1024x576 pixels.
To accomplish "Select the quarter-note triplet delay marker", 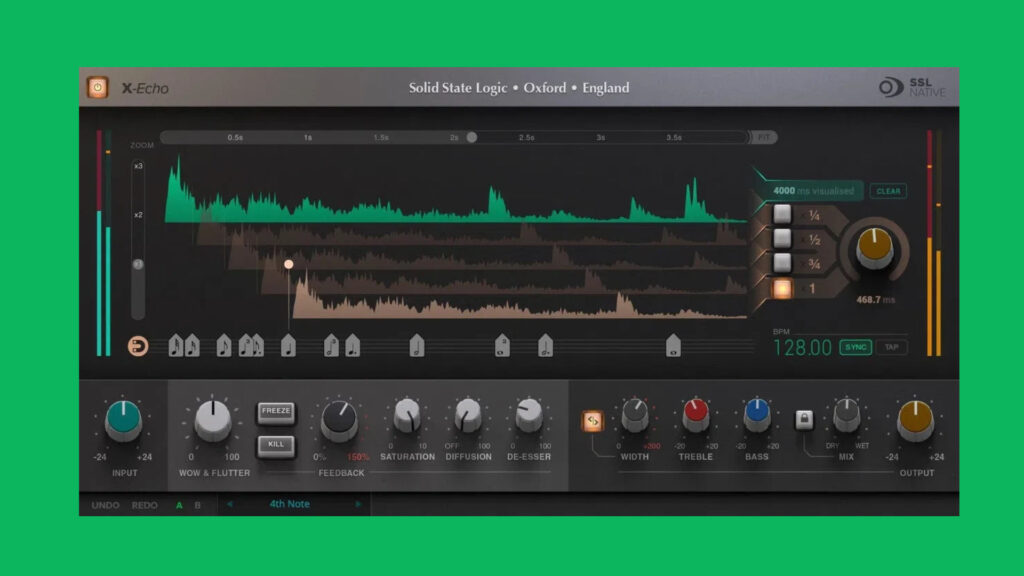I will tap(245, 345).
